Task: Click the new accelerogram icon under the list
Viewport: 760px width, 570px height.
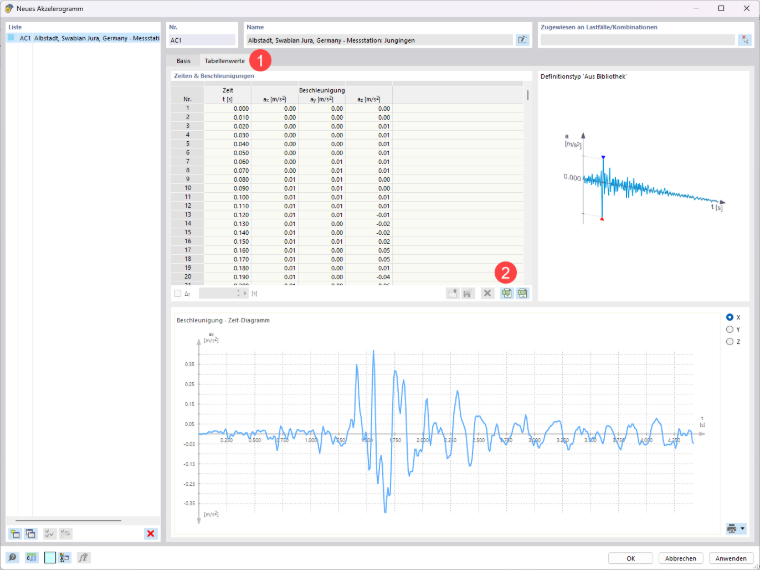Action: tap(15, 534)
